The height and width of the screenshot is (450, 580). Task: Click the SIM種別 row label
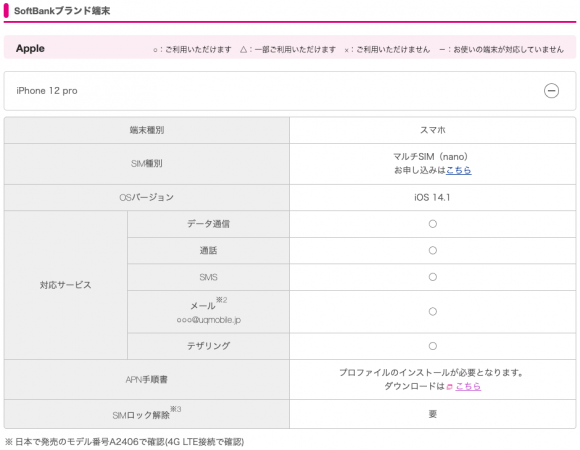pos(147,163)
